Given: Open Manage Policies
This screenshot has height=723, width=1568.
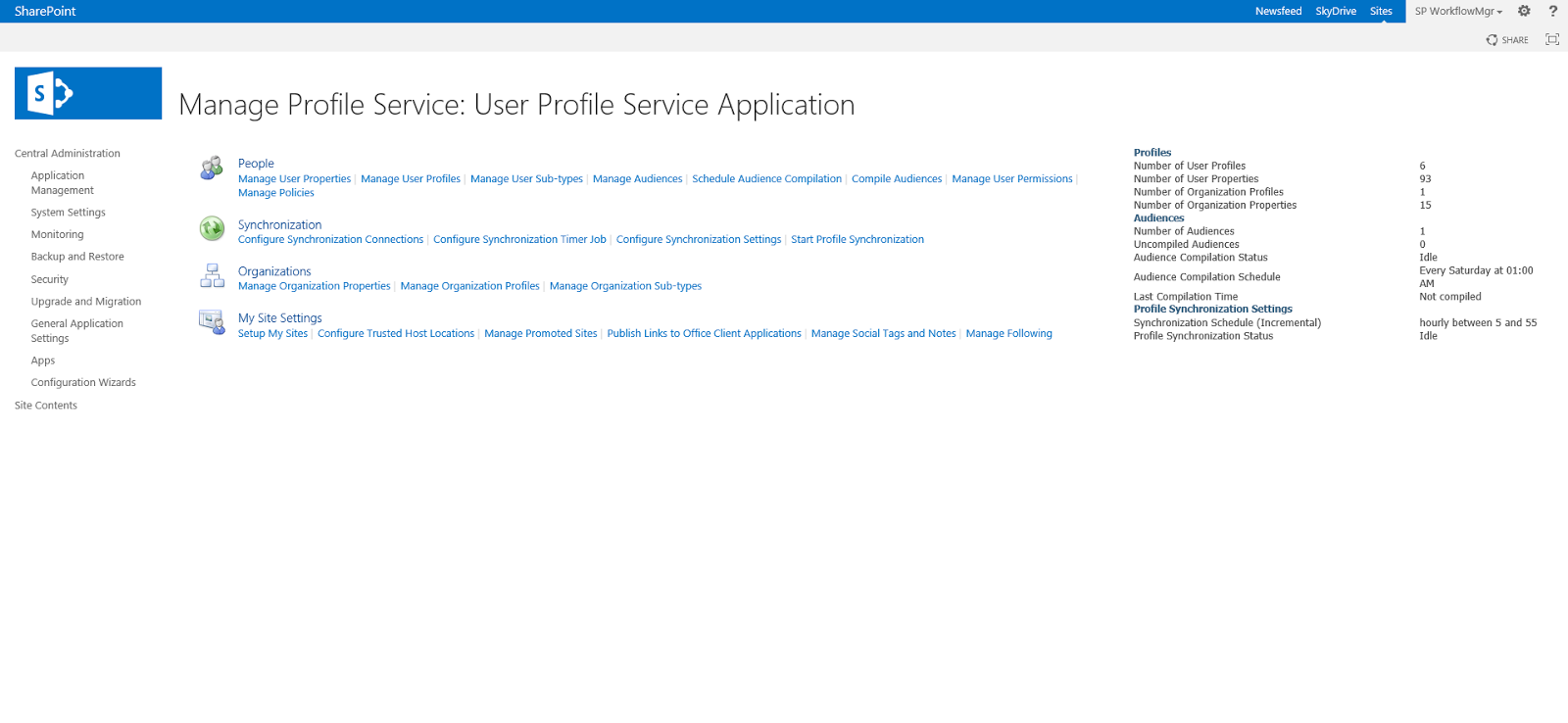Looking at the screenshot, I should 276,193.
